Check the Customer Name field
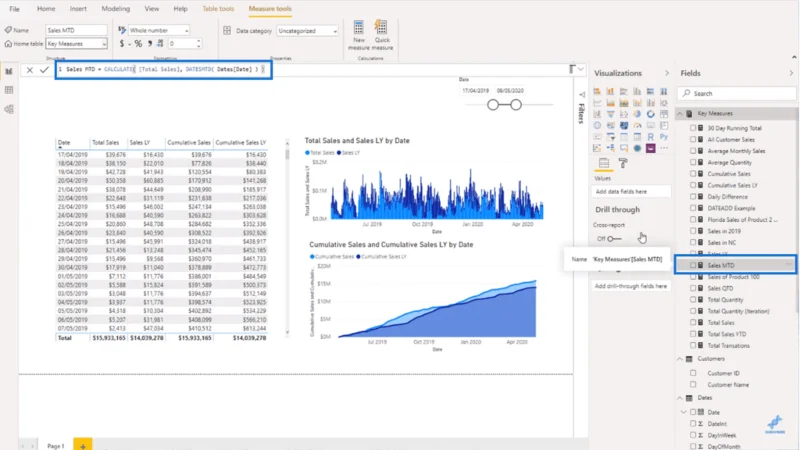800x450 pixels. (693, 385)
